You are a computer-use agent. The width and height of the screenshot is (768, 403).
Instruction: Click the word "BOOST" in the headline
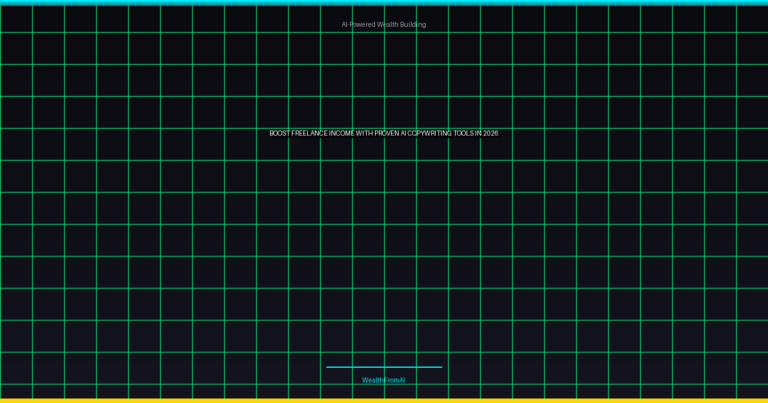pos(279,133)
